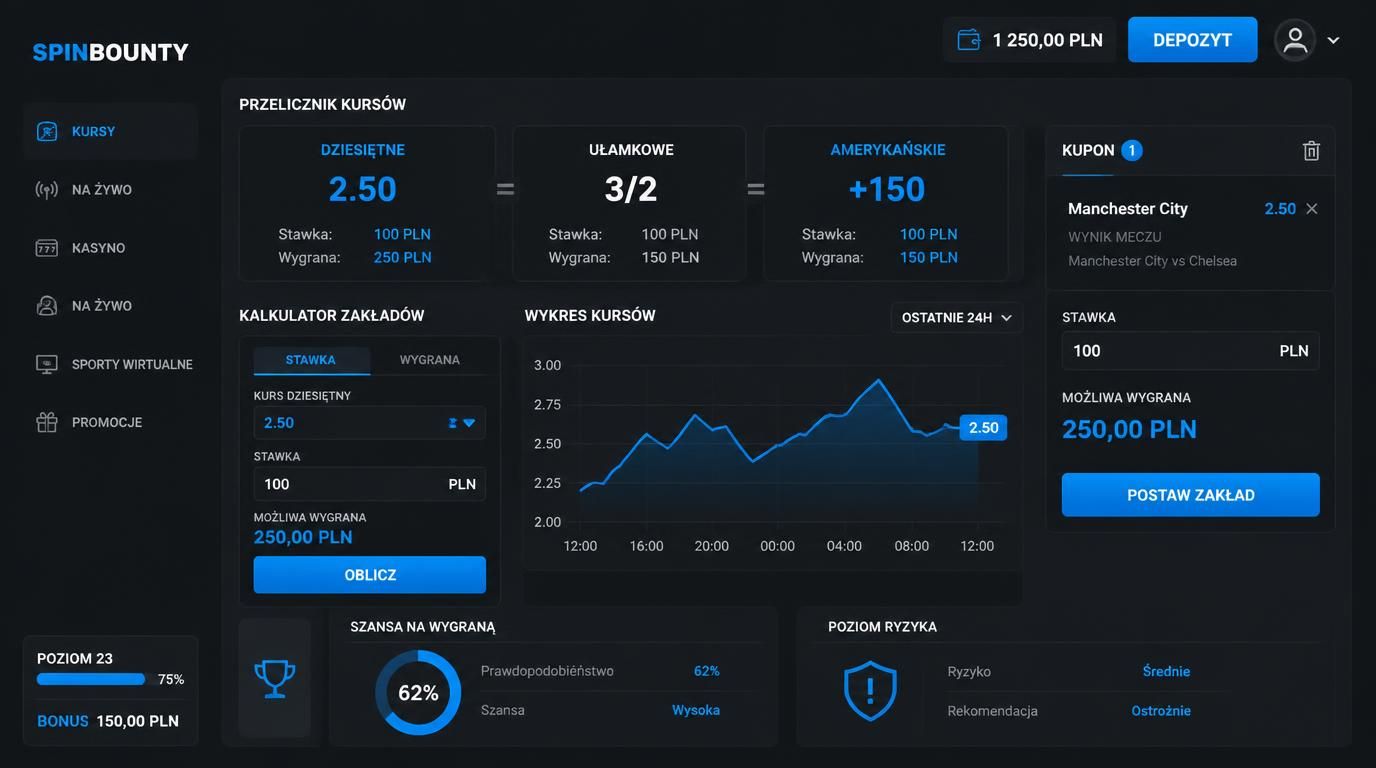This screenshot has height=768, width=1376.
Task: Open Kasyno menu item
Action: [x=111, y=248]
